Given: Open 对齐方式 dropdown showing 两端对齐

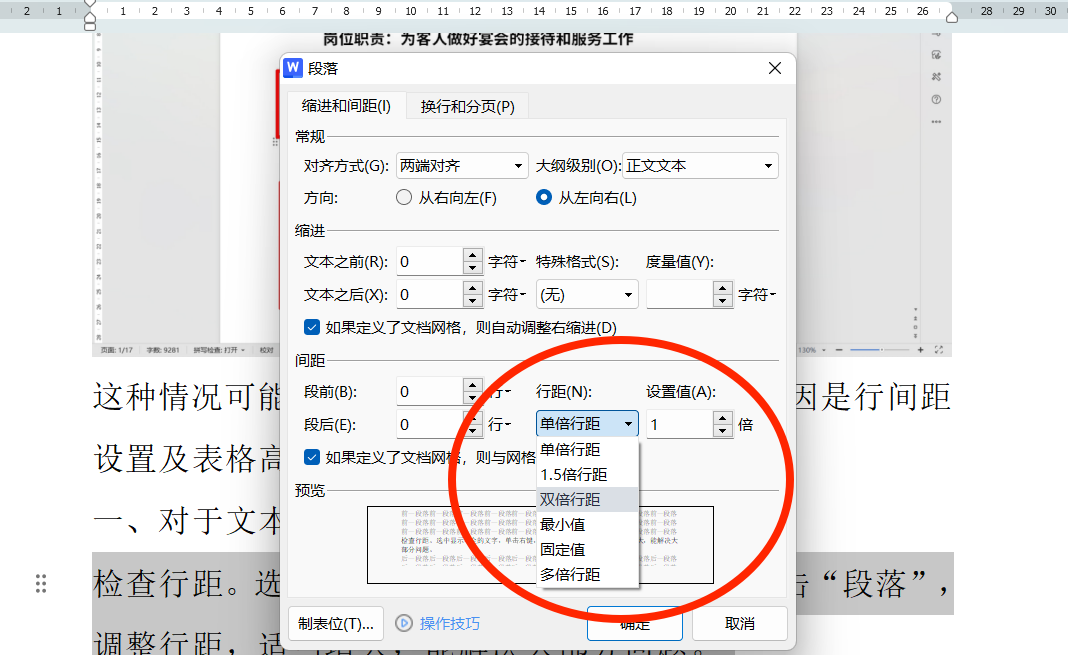Looking at the screenshot, I should tap(462, 165).
